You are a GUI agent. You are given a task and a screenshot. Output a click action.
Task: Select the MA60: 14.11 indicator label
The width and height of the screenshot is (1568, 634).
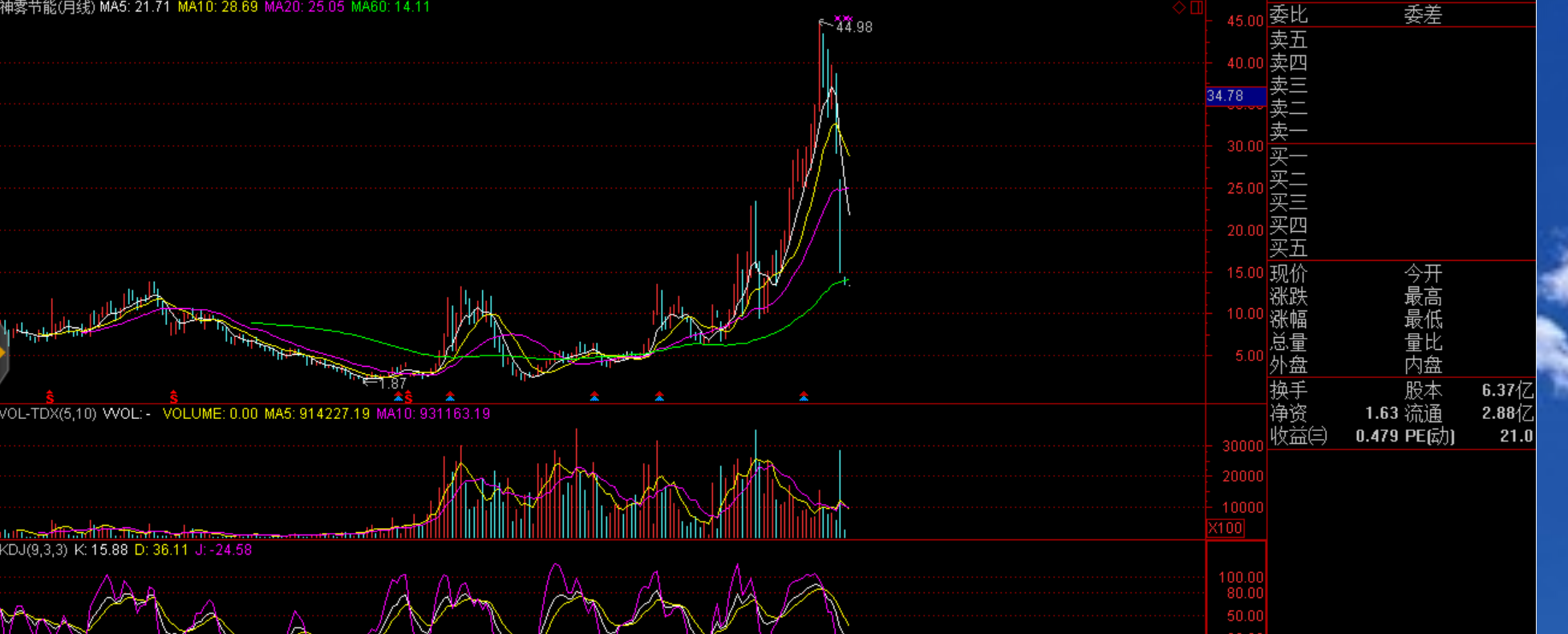pos(391,7)
